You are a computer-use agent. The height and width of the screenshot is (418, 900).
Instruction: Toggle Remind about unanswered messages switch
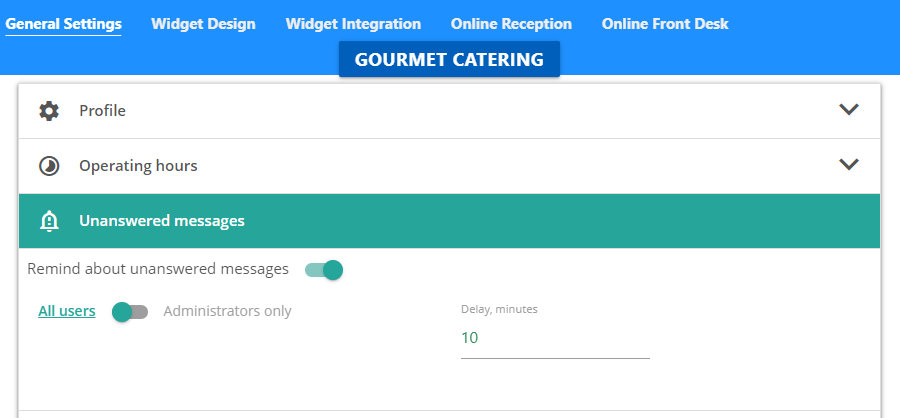click(x=324, y=270)
